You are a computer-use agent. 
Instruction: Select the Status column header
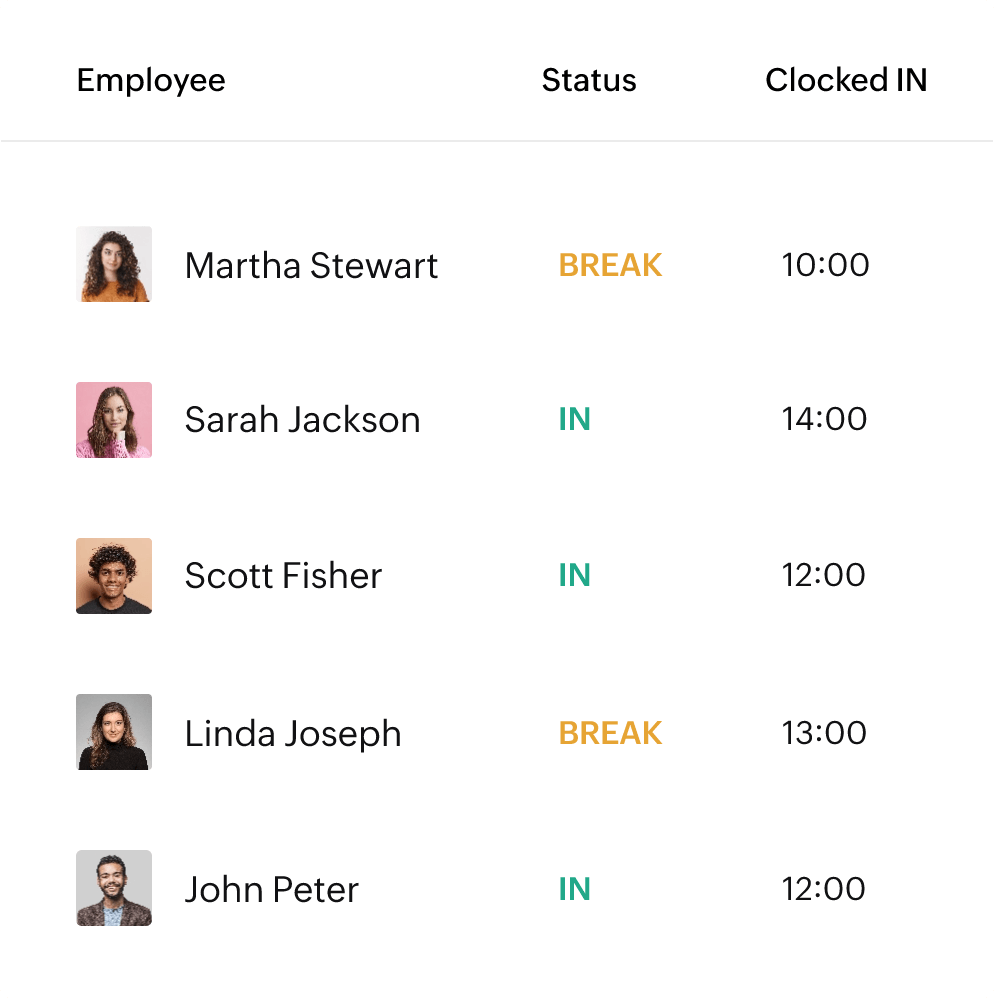click(589, 80)
